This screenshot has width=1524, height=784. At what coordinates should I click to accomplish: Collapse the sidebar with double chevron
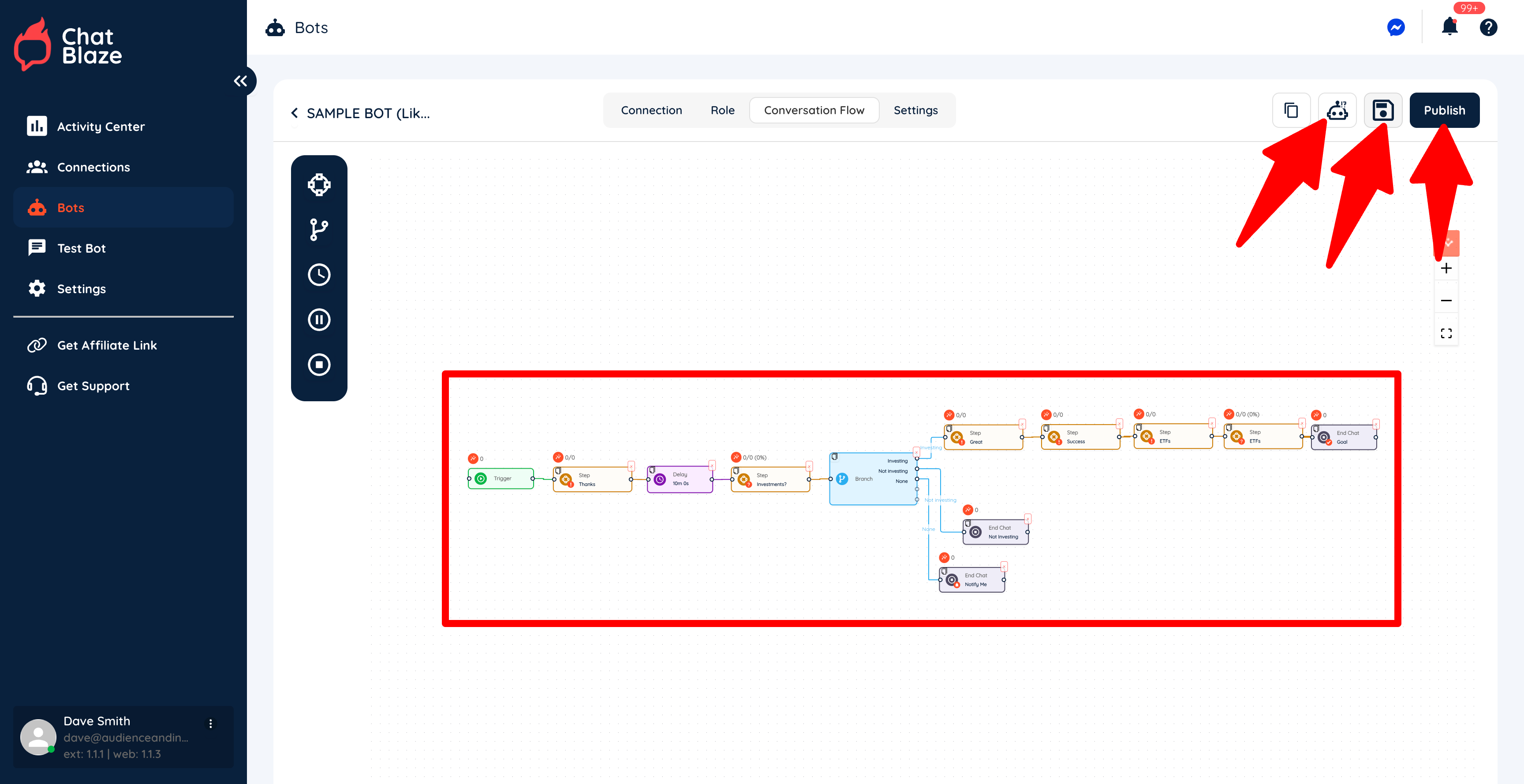240,81
